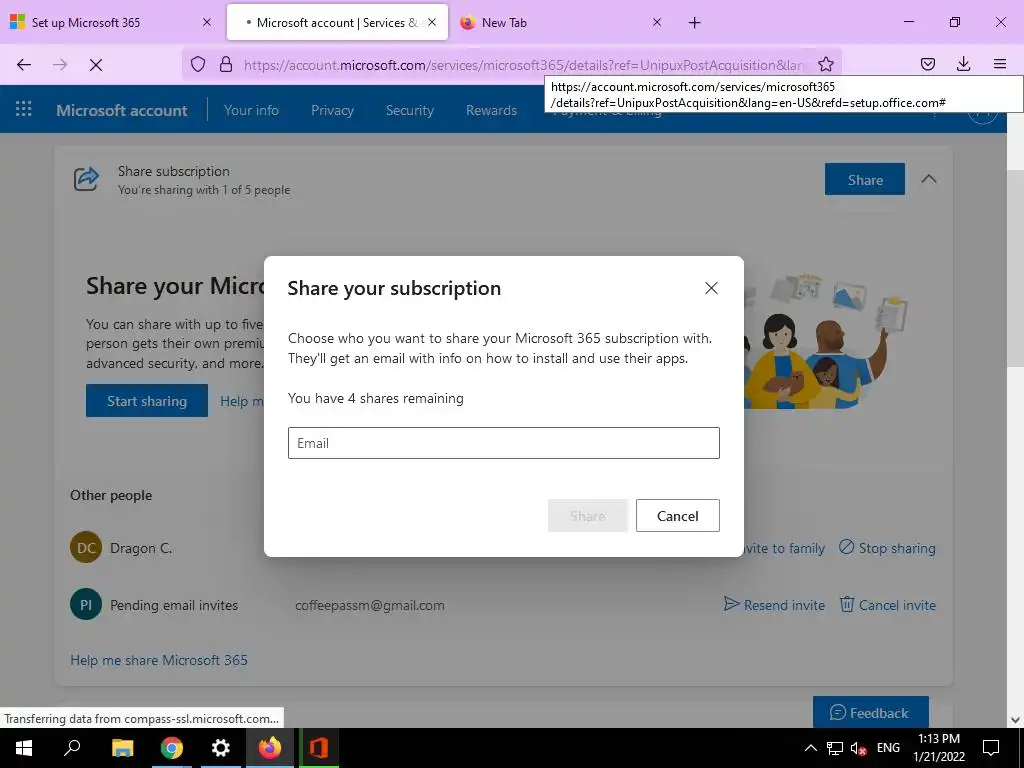Screen dimensions: 1024x768
Task: Open the Office app from the taskbar
Action: pyautogui.click(x=319, y=748)
